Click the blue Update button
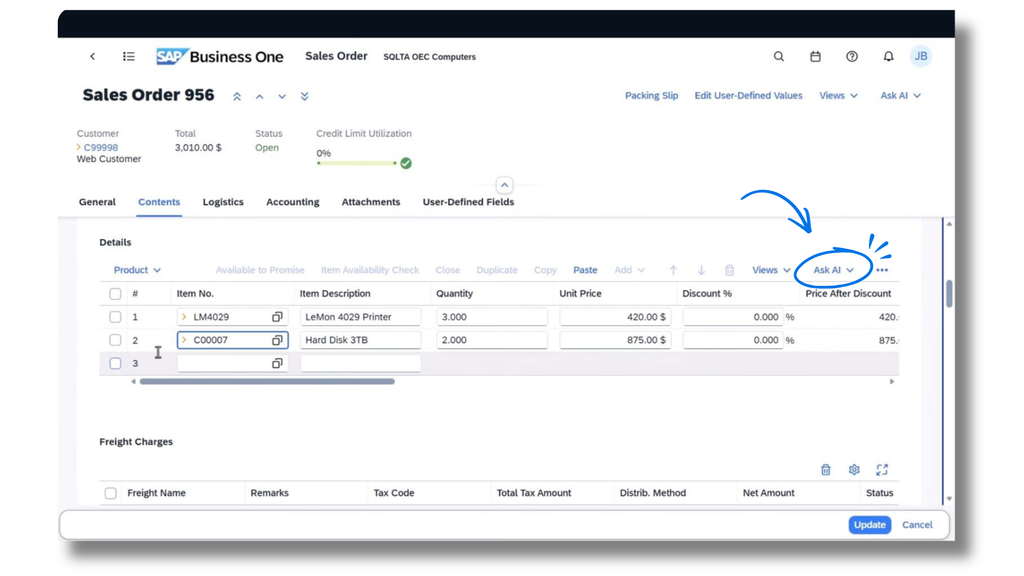This screenshot has width=1024, height=576. click(869, 524)
